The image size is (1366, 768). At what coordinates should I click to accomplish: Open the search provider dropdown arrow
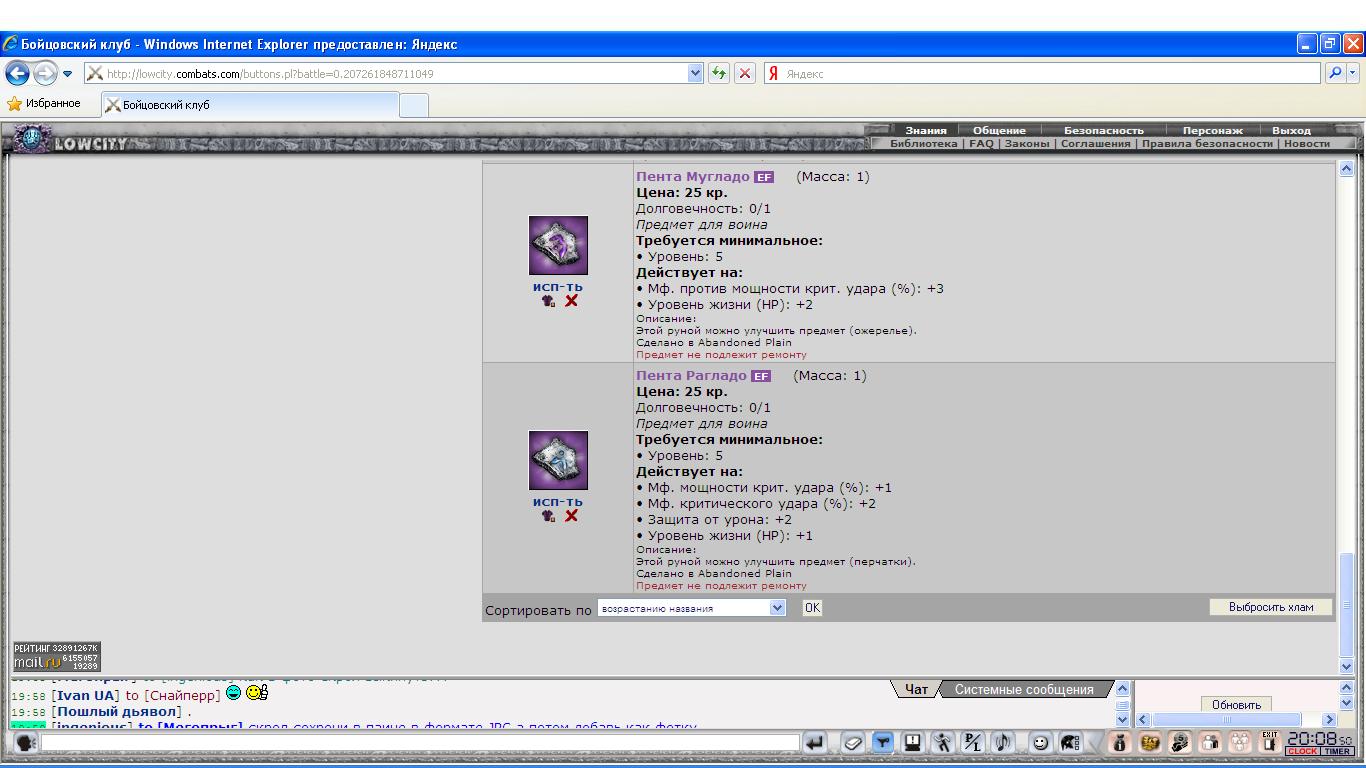1353,73
